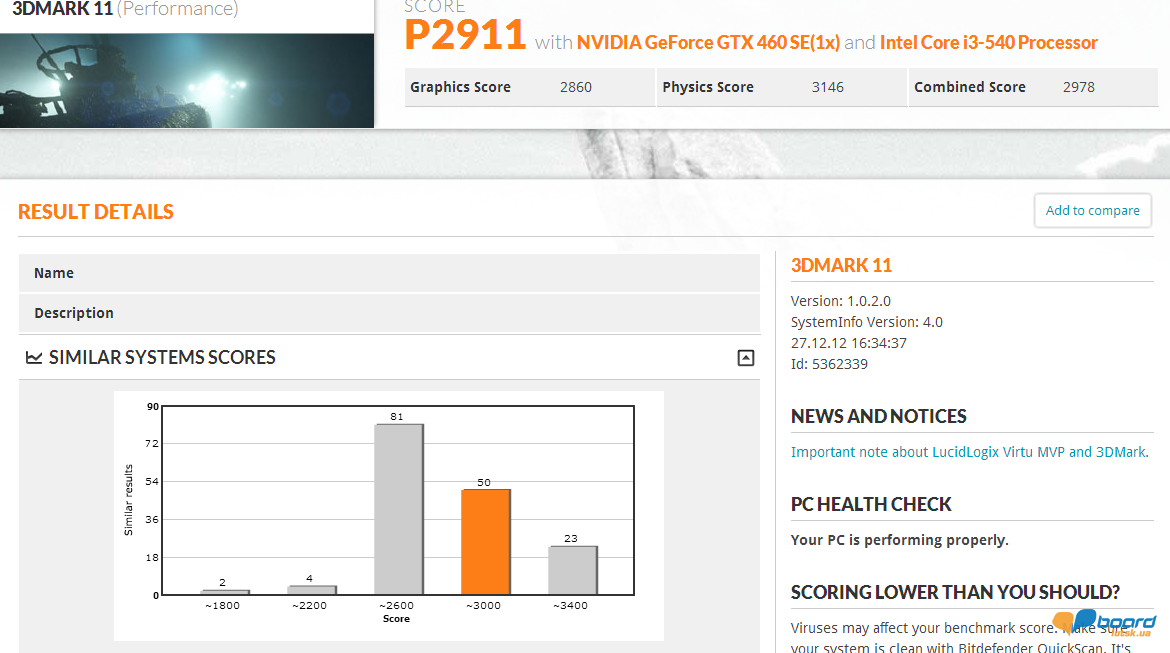This screenshot has width=1170, height=653.
Task: Click the Combined Score cell
Action: [1032, 87]
